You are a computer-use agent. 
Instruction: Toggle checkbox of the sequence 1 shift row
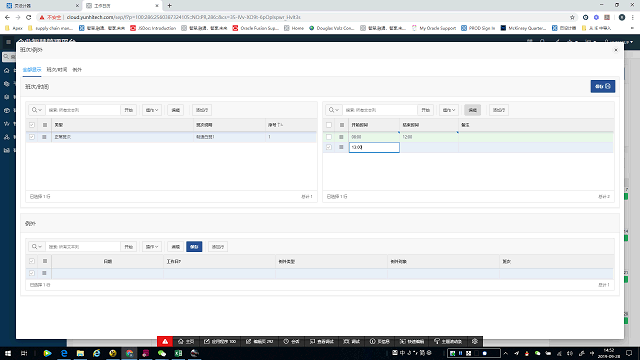[32, 137]
